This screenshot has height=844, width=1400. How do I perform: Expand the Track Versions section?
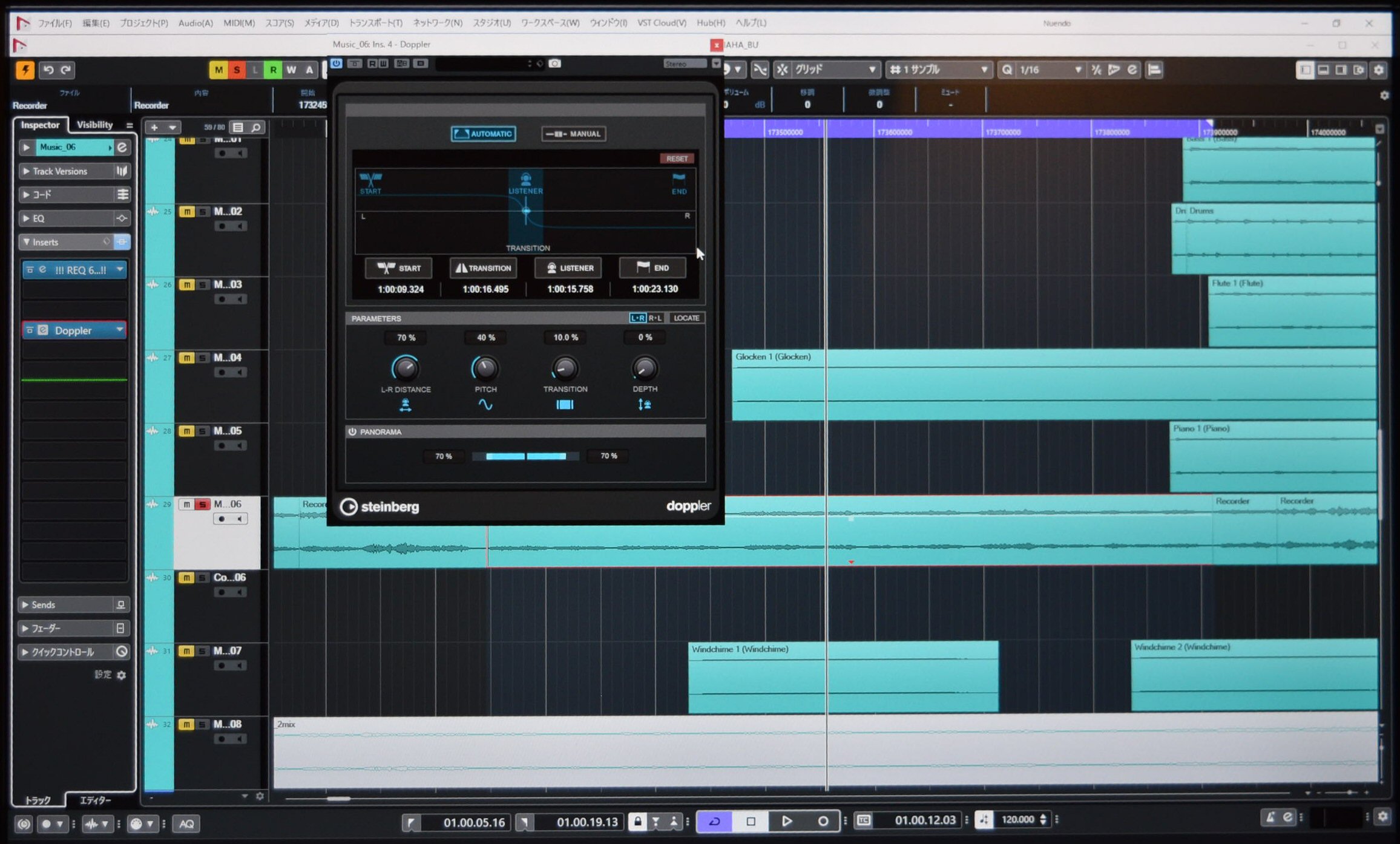(26, 171)
